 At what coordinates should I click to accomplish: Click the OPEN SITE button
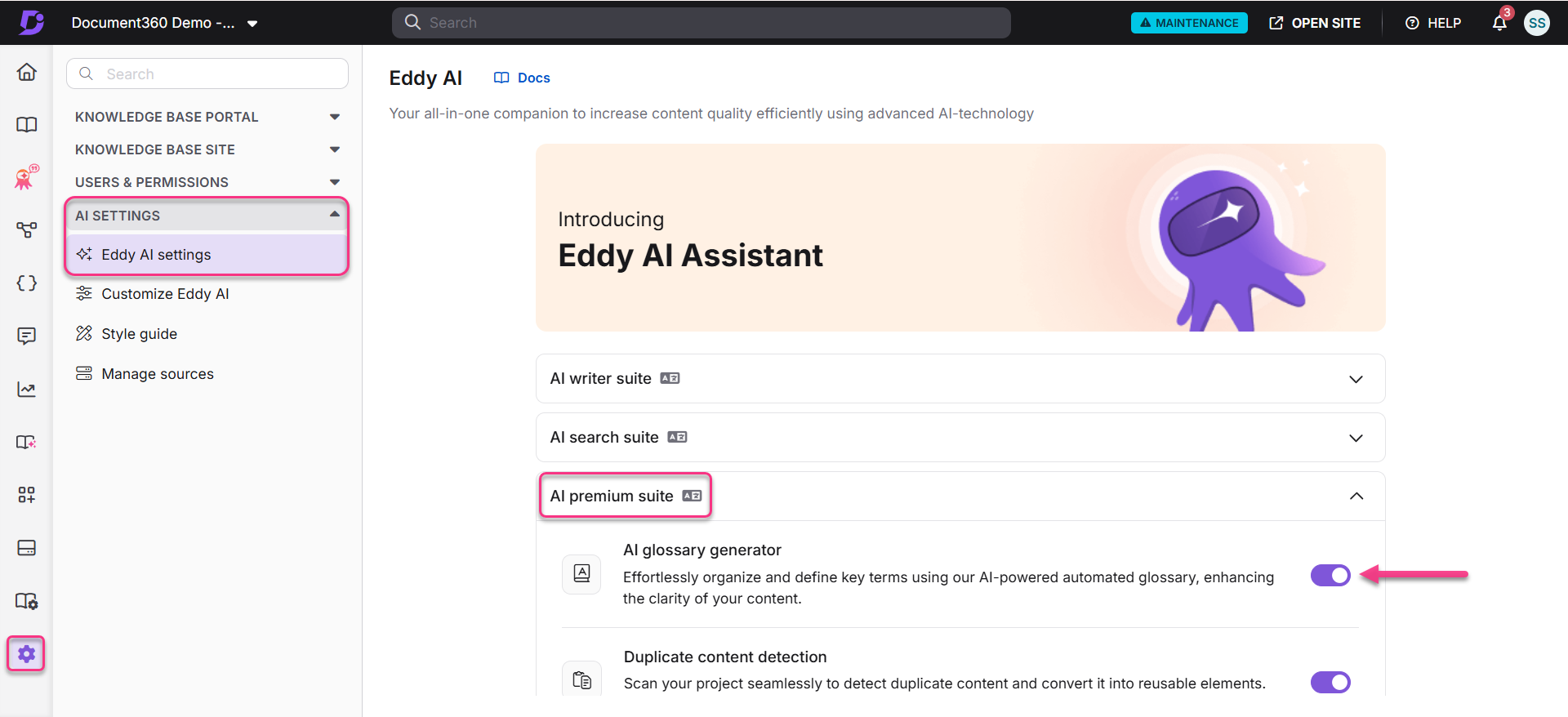click(1314, 23)
